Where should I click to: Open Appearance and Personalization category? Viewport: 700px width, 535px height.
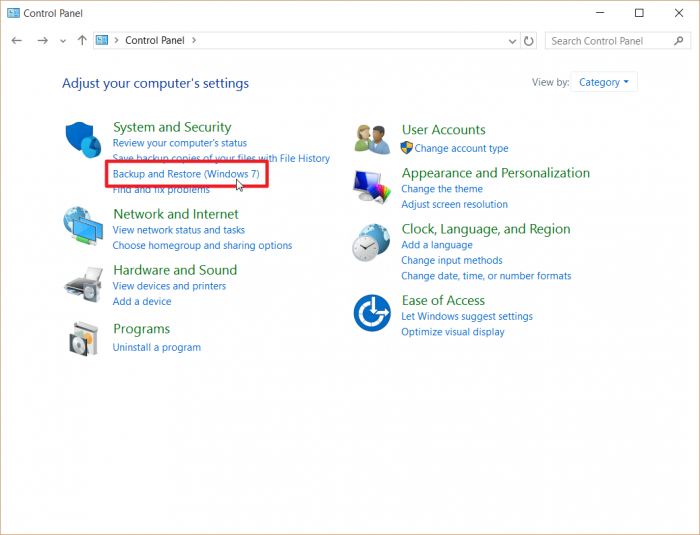tap(496, 173)
